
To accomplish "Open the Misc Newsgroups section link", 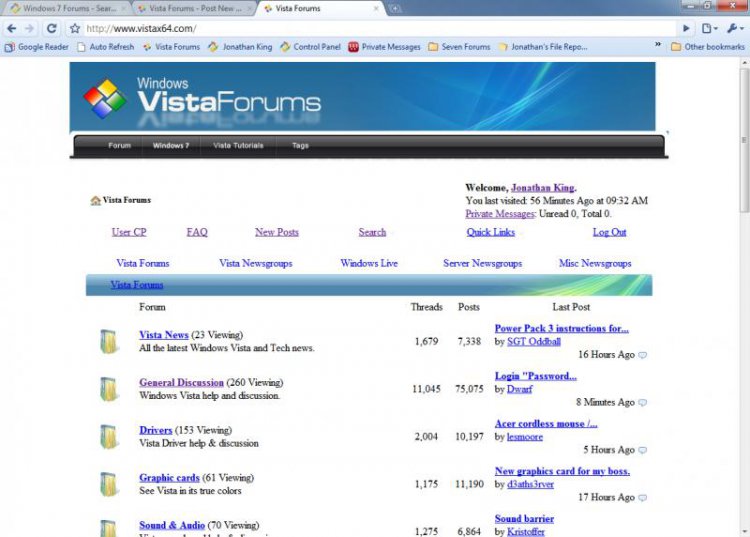I will 595,263.
